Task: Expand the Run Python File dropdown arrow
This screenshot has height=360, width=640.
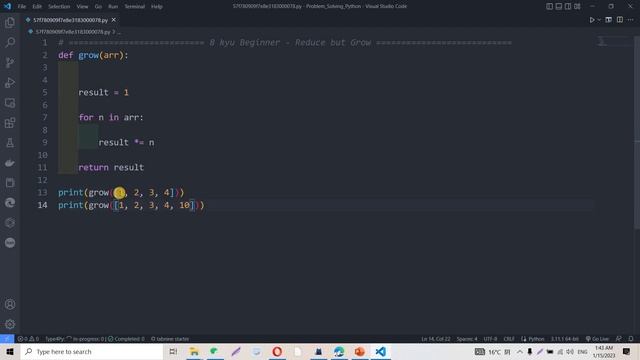Action: 599,20
